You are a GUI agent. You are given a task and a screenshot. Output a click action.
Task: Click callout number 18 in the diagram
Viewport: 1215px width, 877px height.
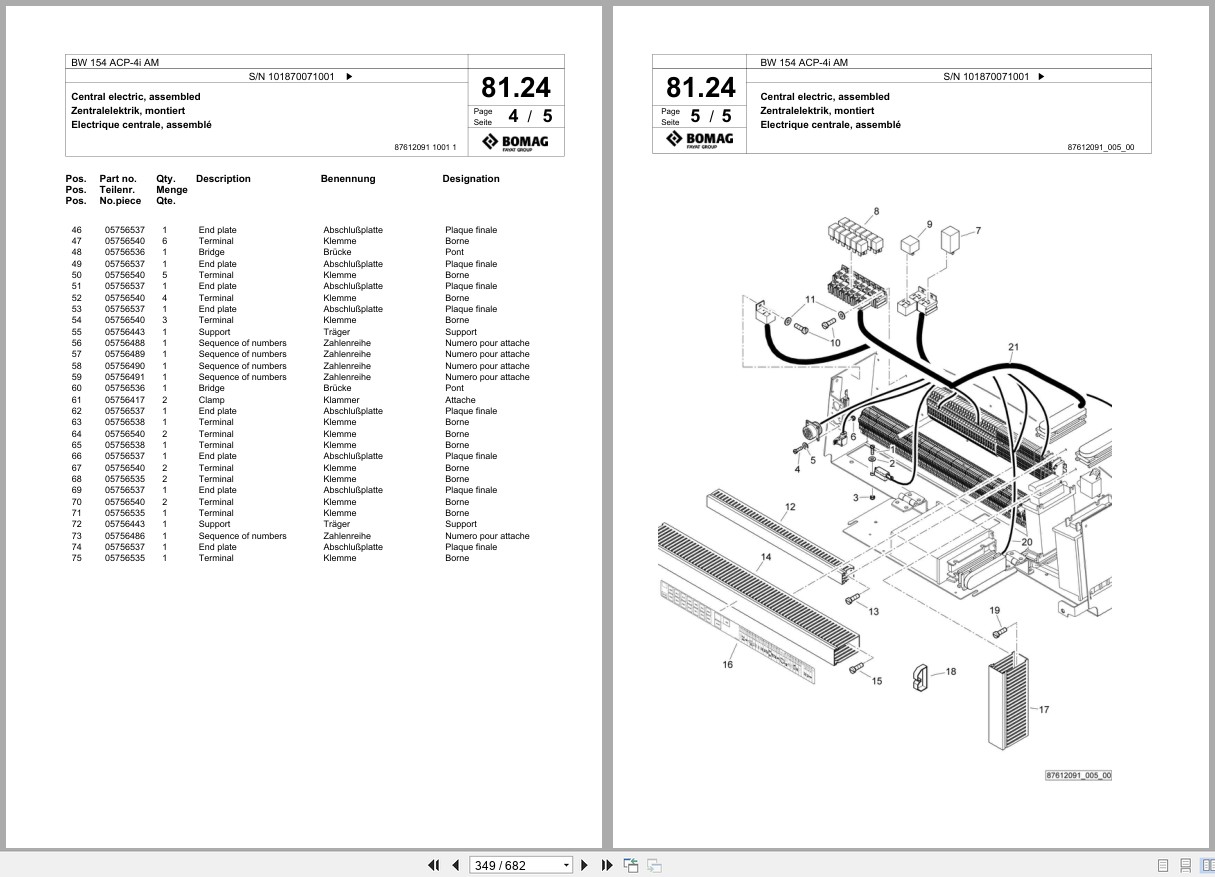(950, 671)
